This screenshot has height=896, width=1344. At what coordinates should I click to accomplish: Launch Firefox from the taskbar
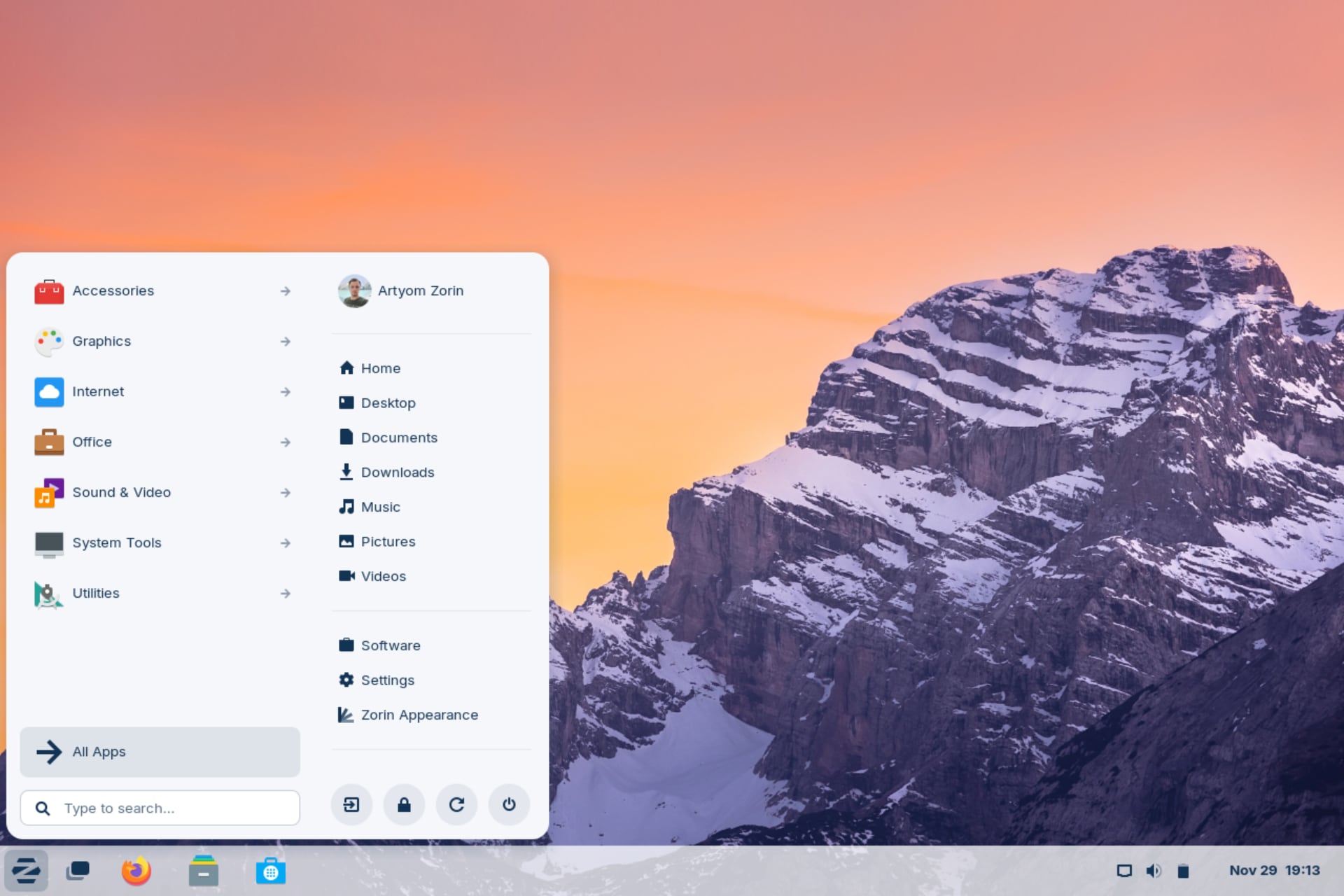[136, 870]
